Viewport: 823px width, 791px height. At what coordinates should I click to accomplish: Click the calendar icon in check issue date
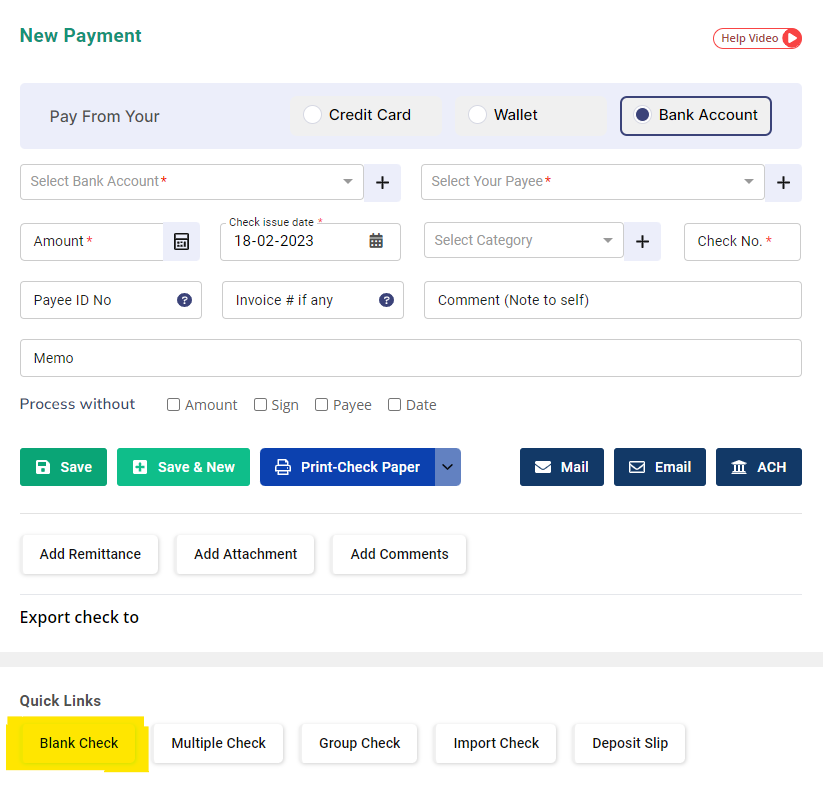[x=376, y=241]
